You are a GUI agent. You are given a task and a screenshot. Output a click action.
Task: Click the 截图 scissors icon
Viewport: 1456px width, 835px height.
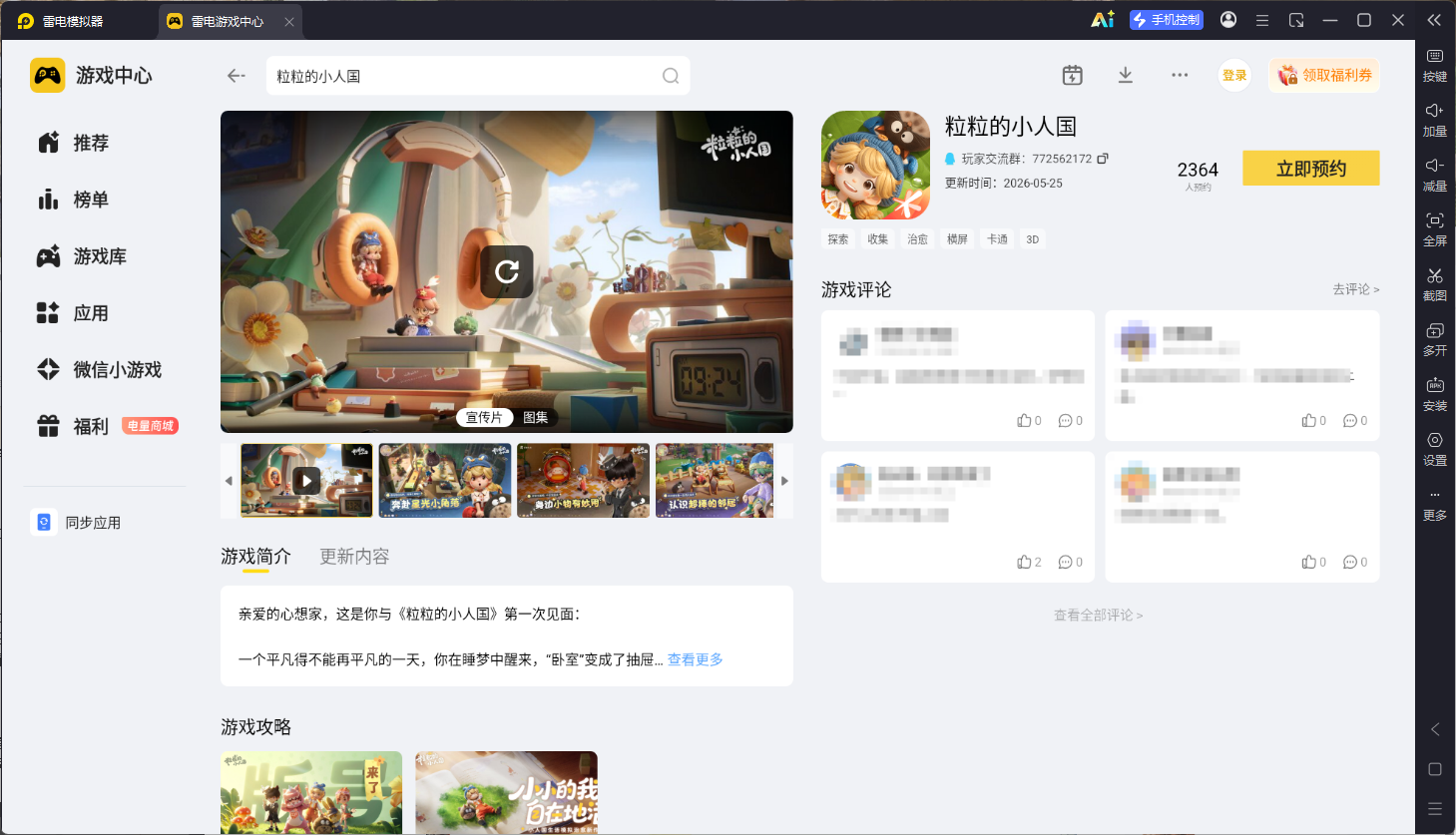(1435, 275)
